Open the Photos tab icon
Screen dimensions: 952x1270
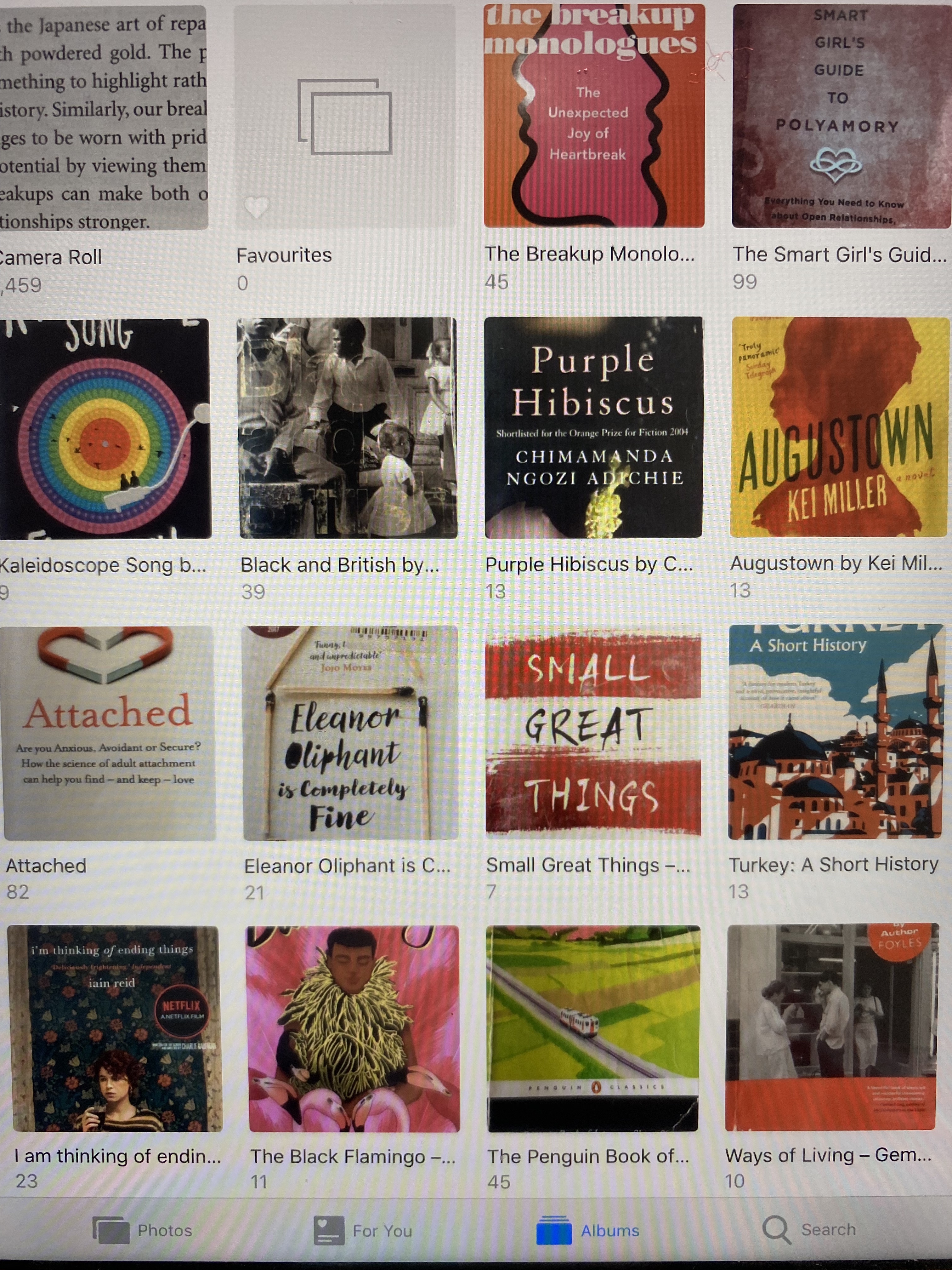[x=111, y=1230]
